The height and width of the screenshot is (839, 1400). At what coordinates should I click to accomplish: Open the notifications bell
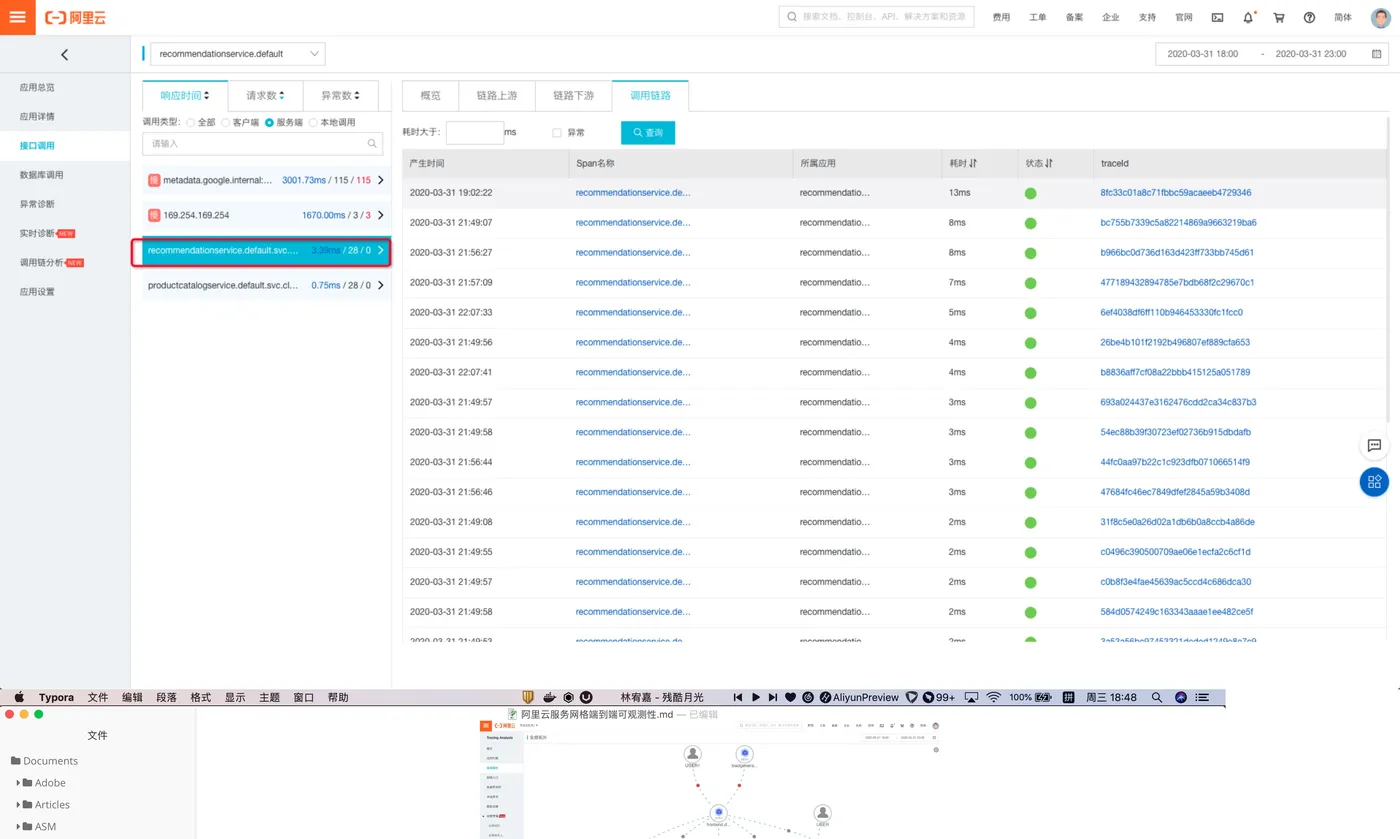(x=1248, y=17)
